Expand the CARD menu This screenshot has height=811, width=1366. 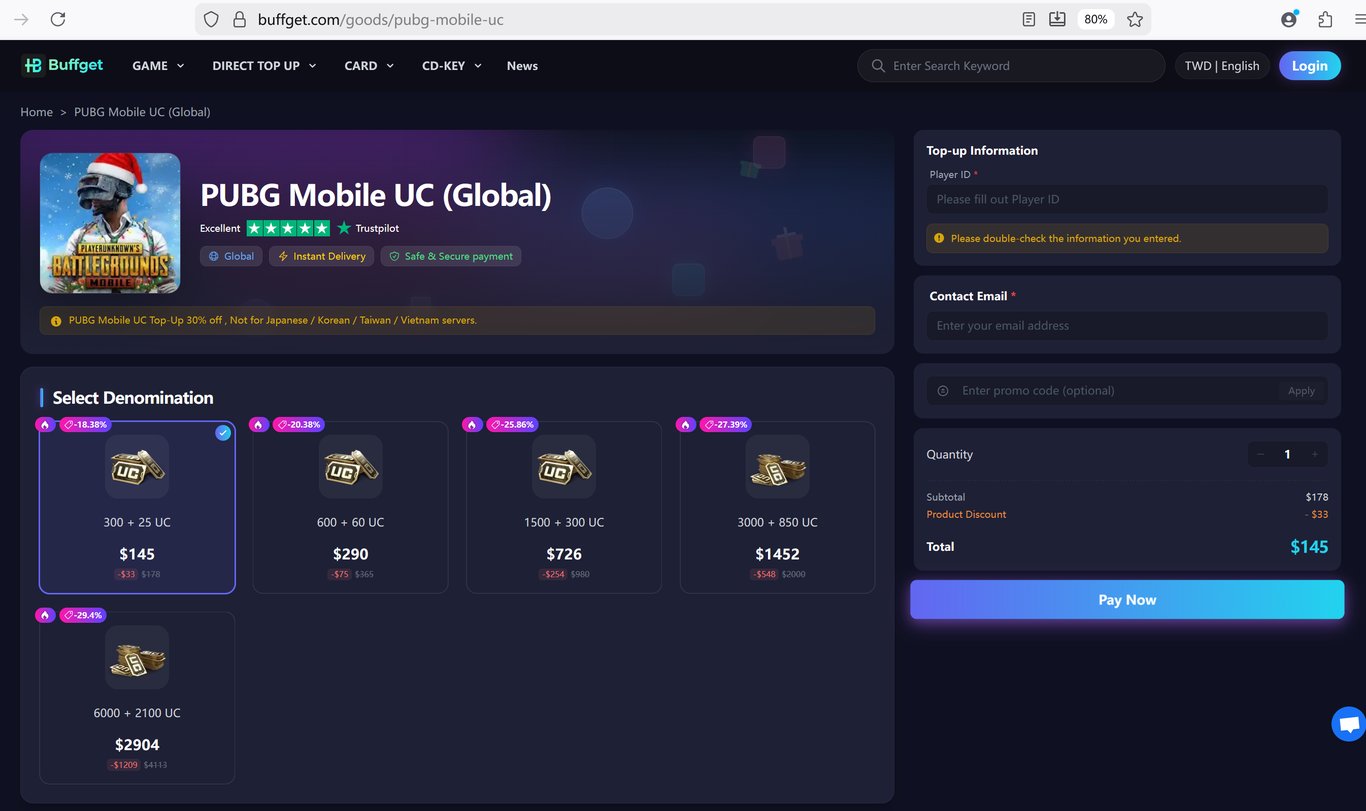[369, 66]
